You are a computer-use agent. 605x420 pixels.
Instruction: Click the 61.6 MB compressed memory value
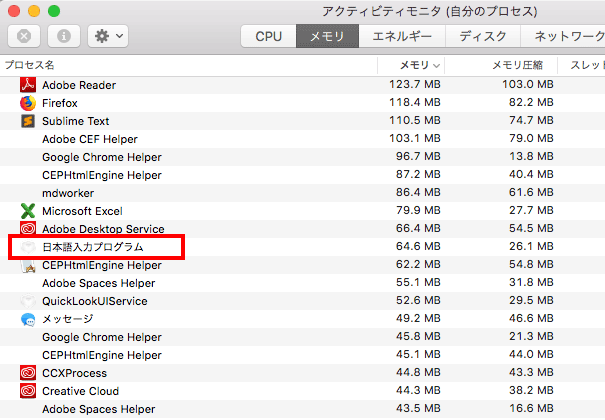[531, 192]
